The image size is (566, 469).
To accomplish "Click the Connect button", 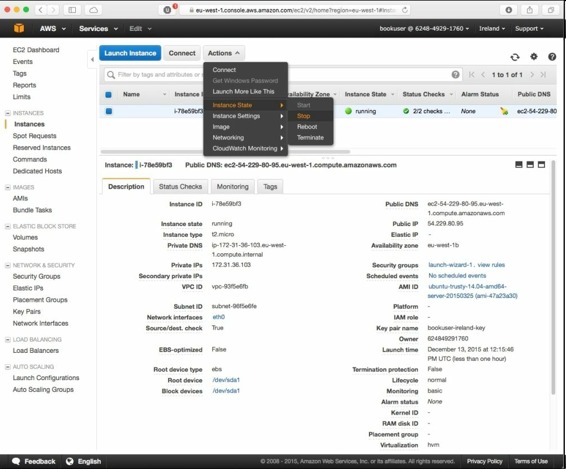I will [182, 53].
